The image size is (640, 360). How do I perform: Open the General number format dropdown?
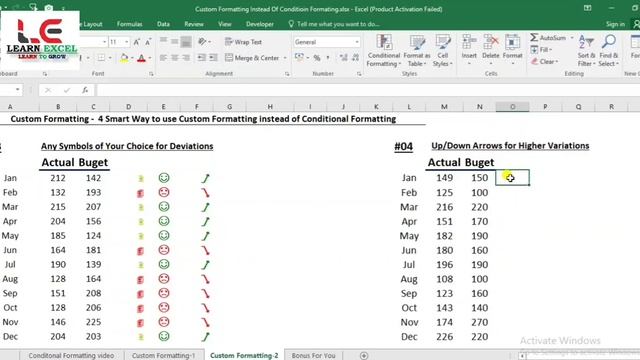(x=357, y=42)
